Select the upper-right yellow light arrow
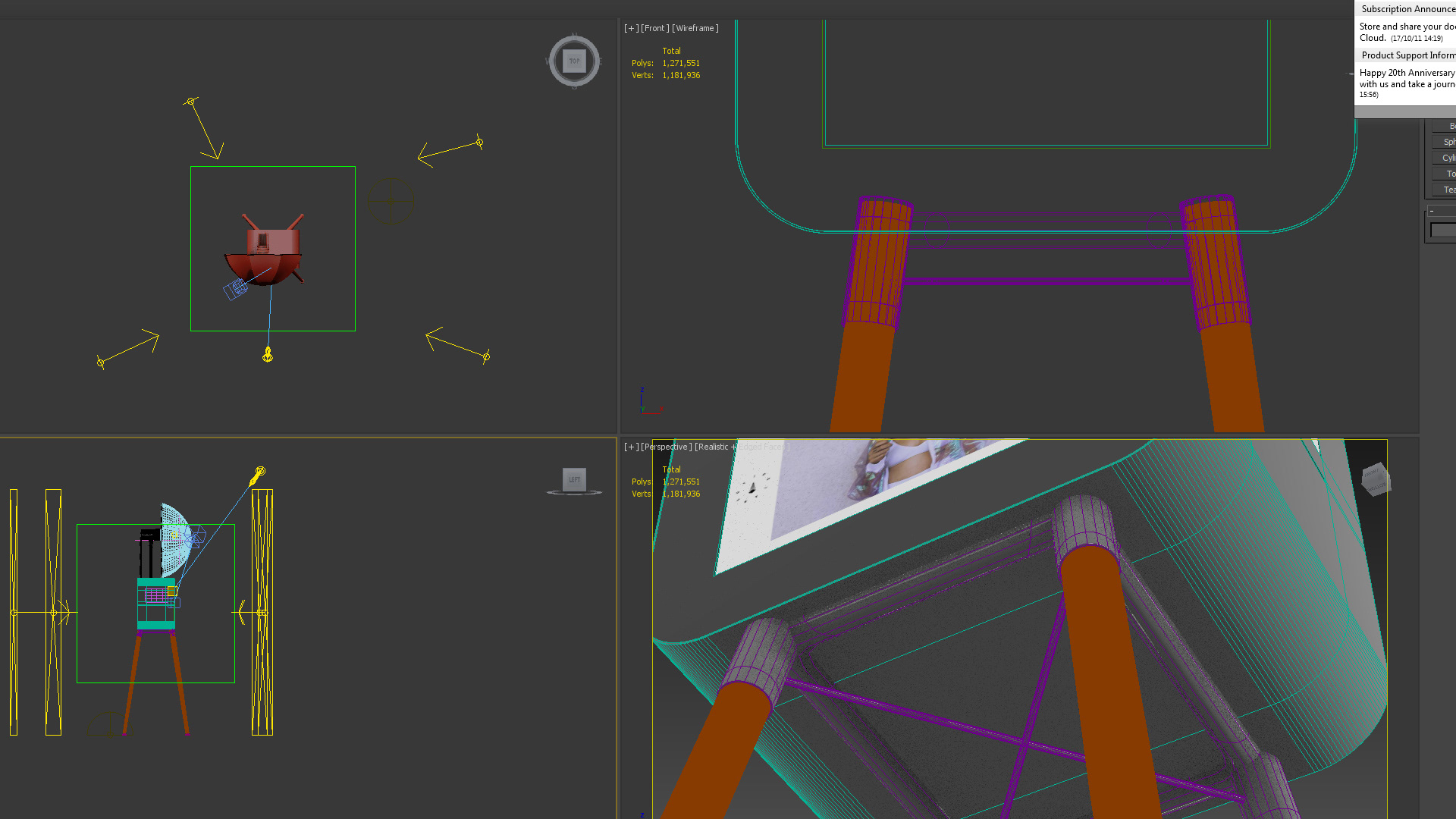 click(450, 149)
